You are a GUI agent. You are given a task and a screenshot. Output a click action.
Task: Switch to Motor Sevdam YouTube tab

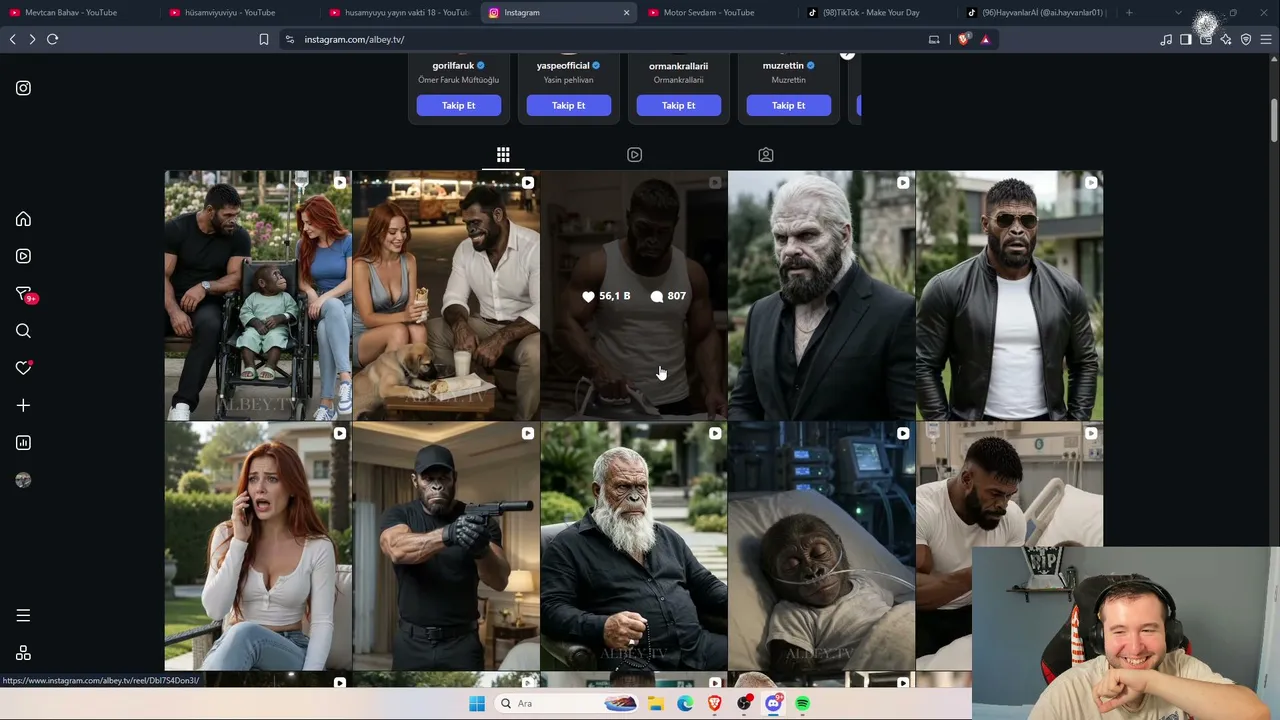click(720, 12)
